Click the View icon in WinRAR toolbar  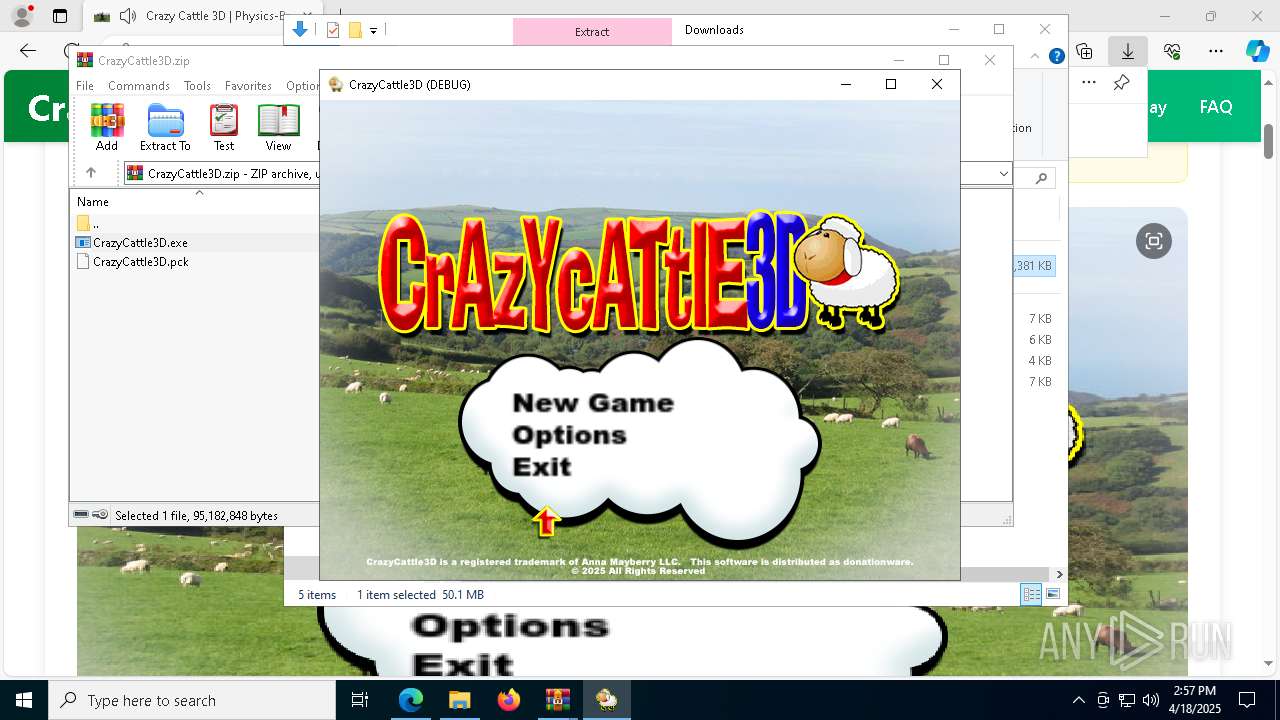click(278, 127)
